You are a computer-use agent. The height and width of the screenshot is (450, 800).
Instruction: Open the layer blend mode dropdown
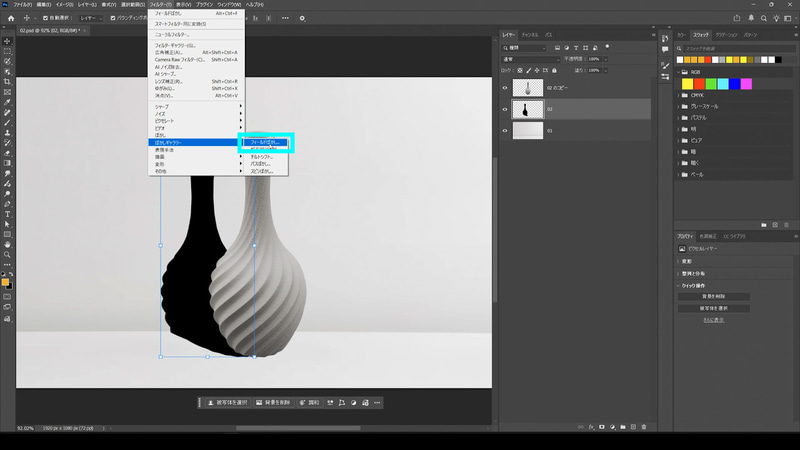tap(531, 59)
